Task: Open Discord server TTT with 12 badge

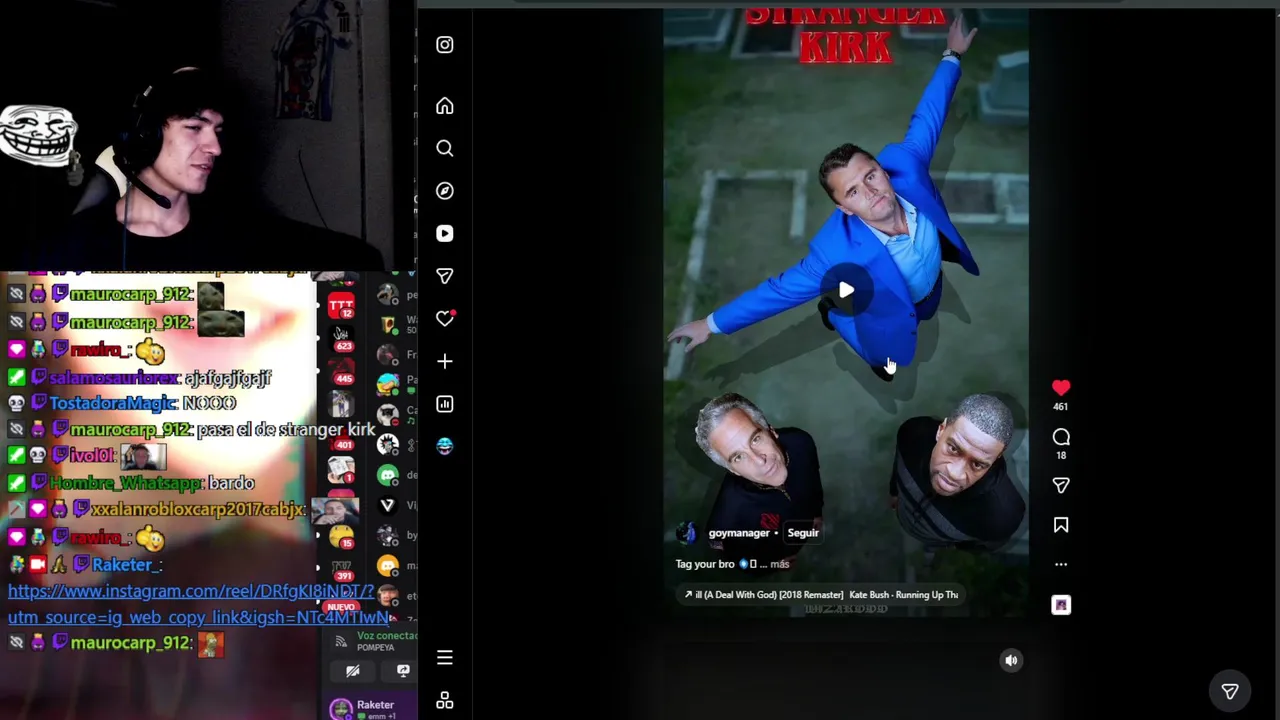Action: (341, 305)
